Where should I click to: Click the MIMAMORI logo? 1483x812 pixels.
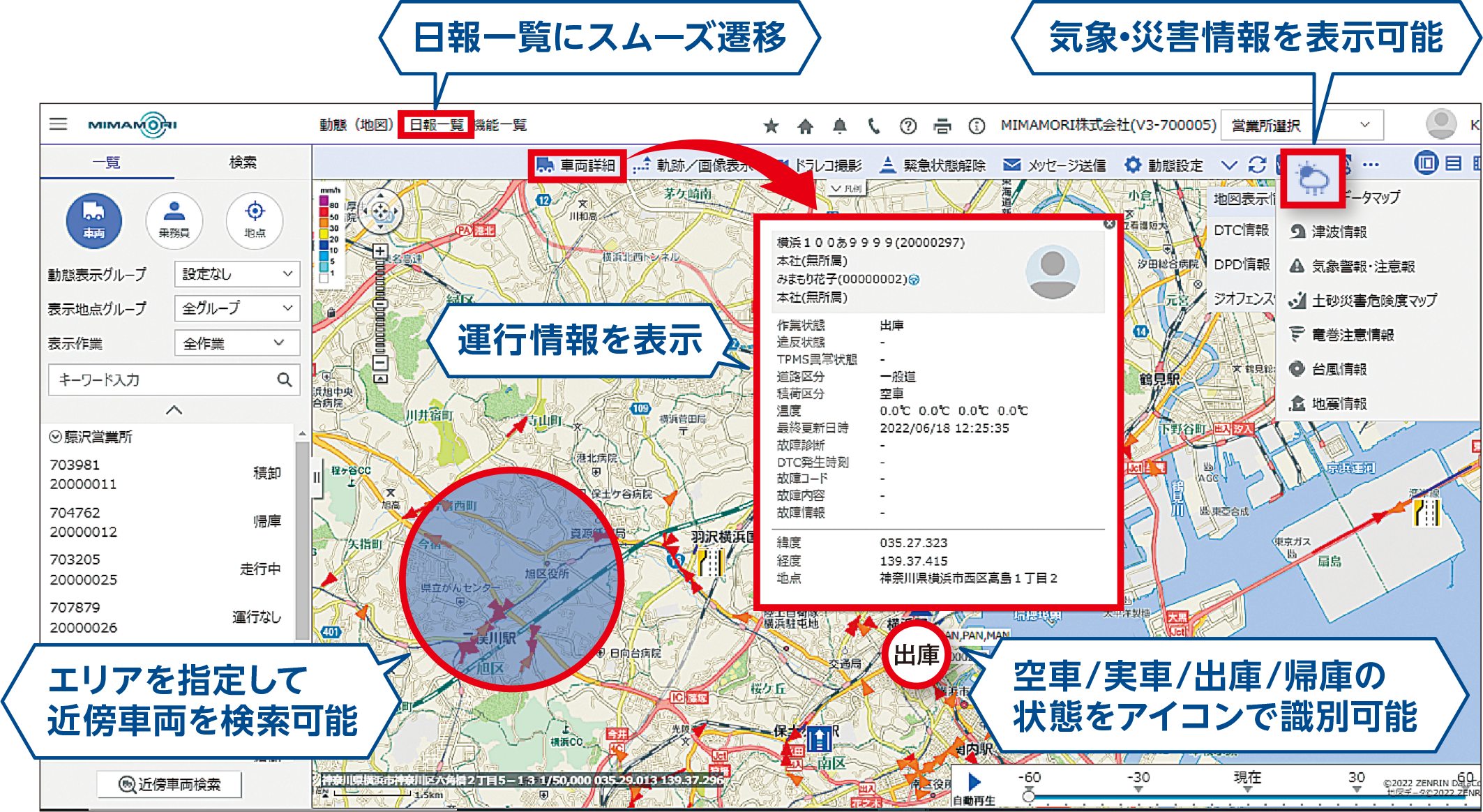pyautogui.click(x=133, y=125)
